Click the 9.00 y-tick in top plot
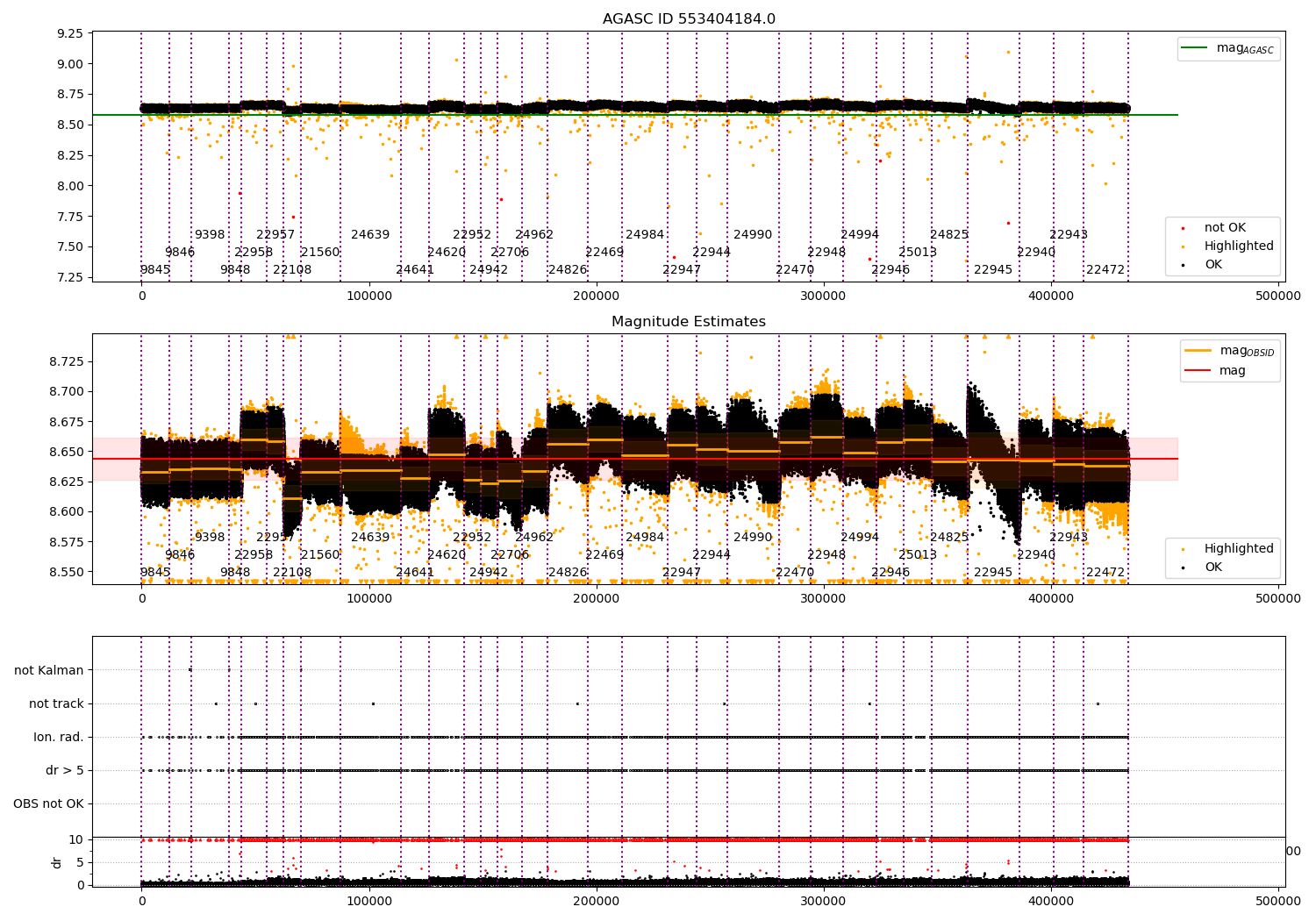The width and height of the screenshot is (1316, 921). coord(69,64)
